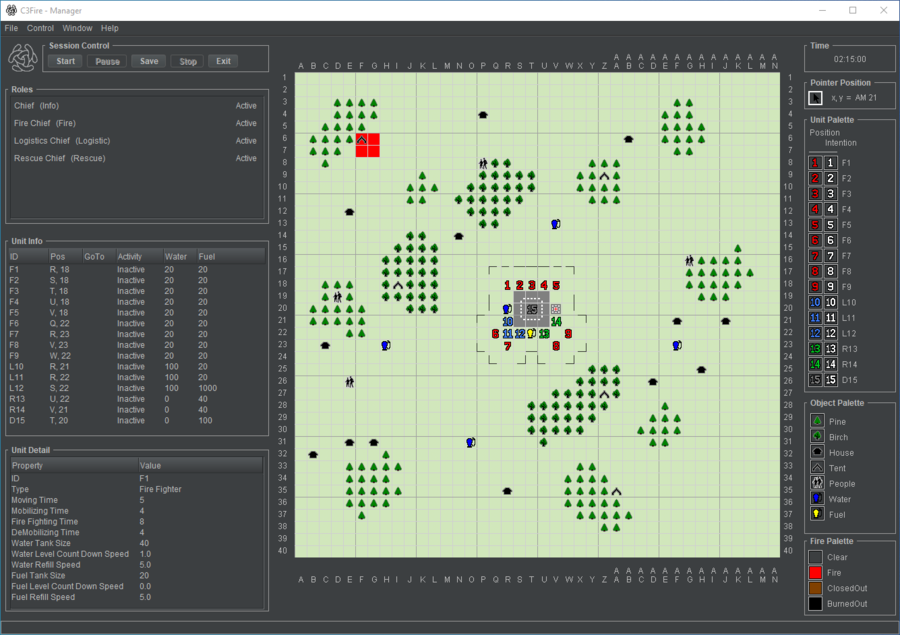The width and height of the screenshot is (900, 635).
Task: Open the File menu
Action: point(11,28)
